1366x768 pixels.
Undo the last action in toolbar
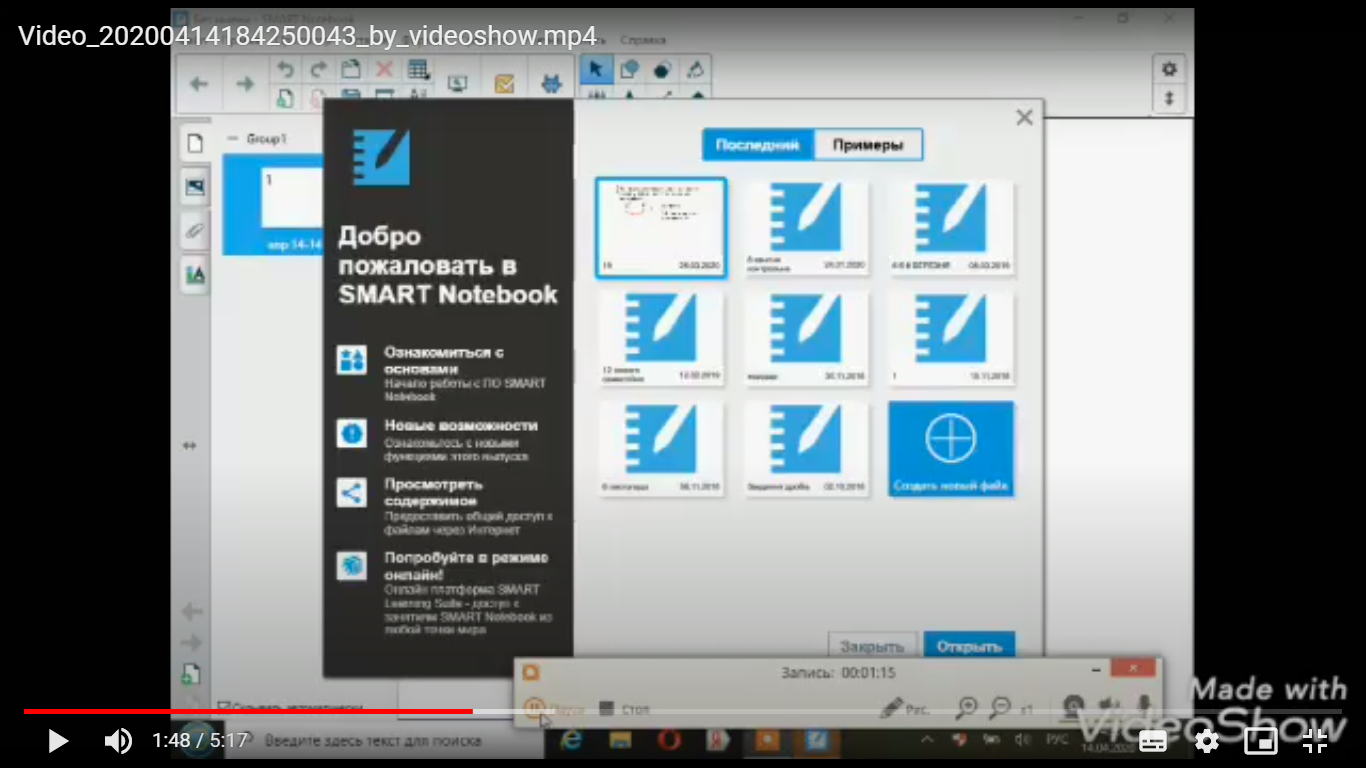tap(285, 70)
